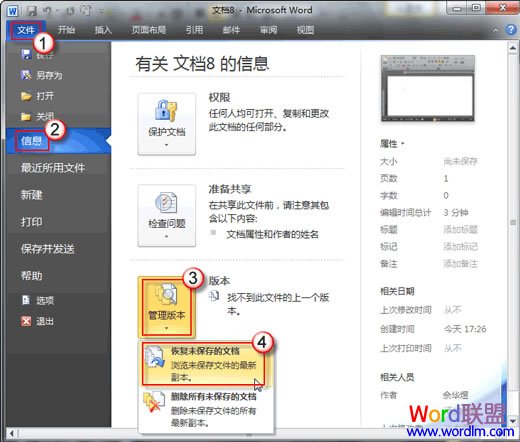520x442 pixels.
Task: Open the 管理版本 dropdown button
Action: [x=167, y=307]
